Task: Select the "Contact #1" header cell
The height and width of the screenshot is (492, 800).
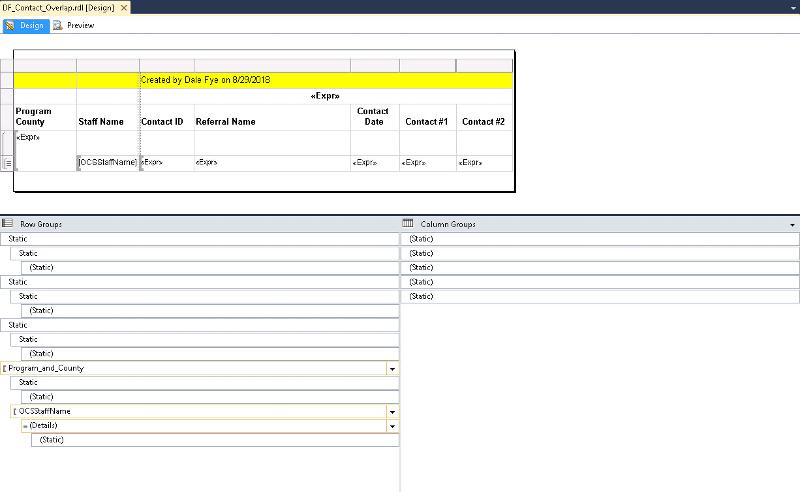Action: click(x=428, y=117)
